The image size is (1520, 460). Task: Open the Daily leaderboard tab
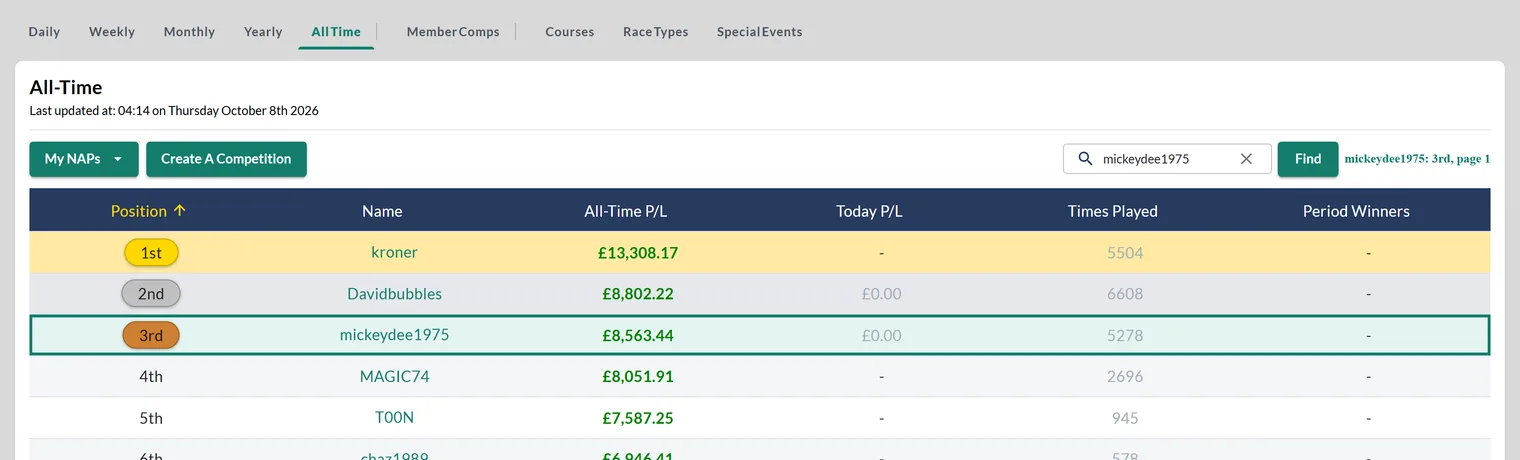tap(44, 32)
